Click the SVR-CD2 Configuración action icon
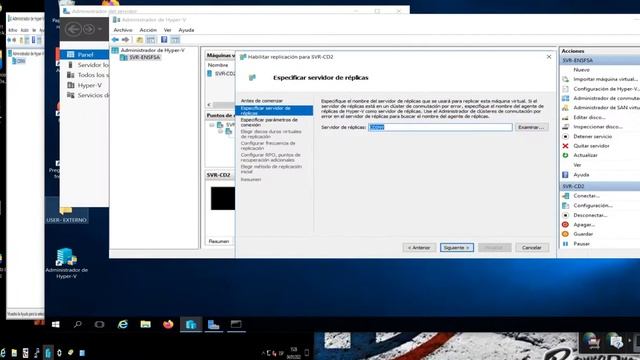The image size is (640, 360). 565,206
